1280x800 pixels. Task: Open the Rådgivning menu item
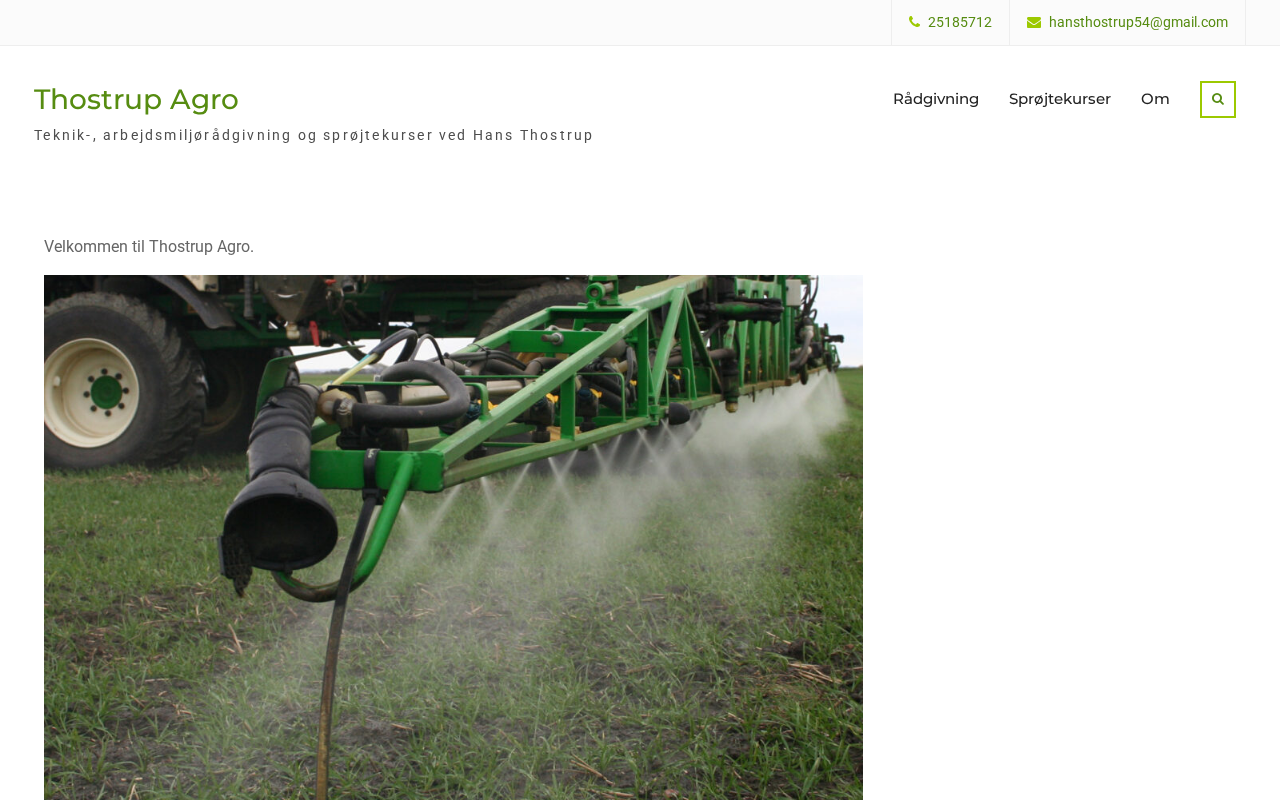(936, 99)
